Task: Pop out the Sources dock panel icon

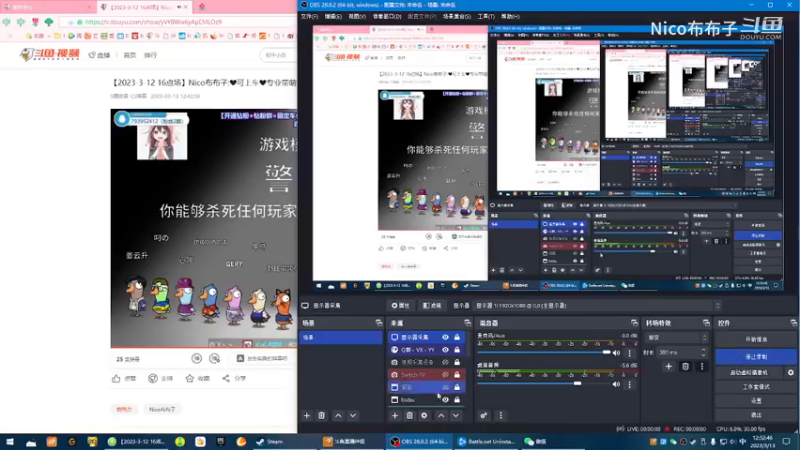Action: click(x=467, y=323)
